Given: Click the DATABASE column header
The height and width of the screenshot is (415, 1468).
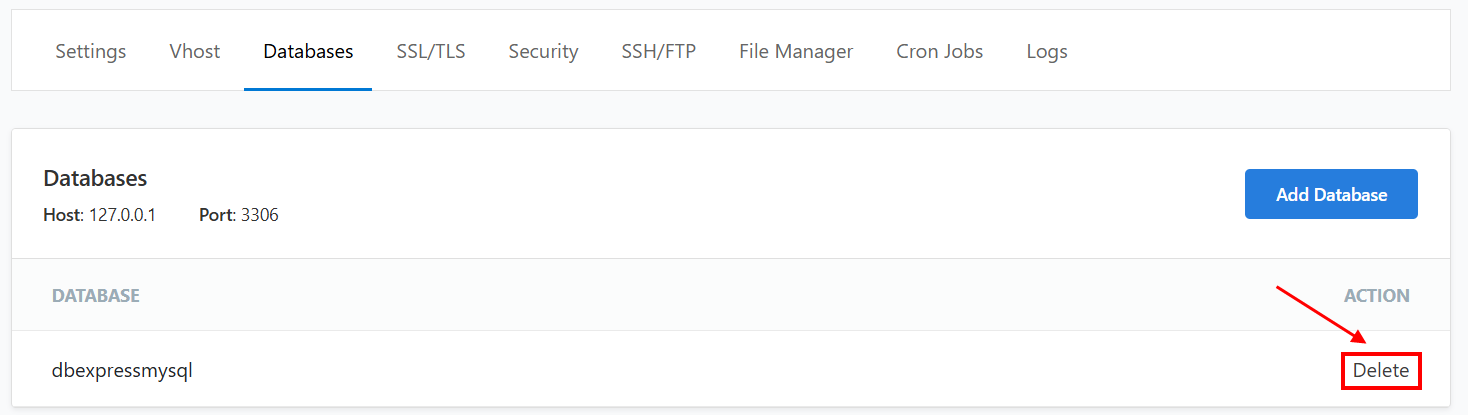Looking at the screenshot, I should [x=96, y=296].
